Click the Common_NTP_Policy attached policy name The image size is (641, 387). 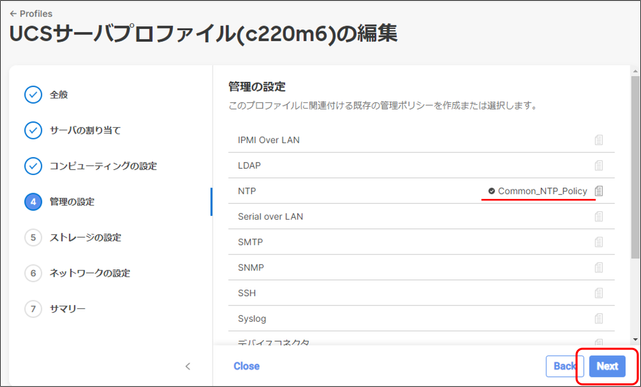tap(542, 191)
